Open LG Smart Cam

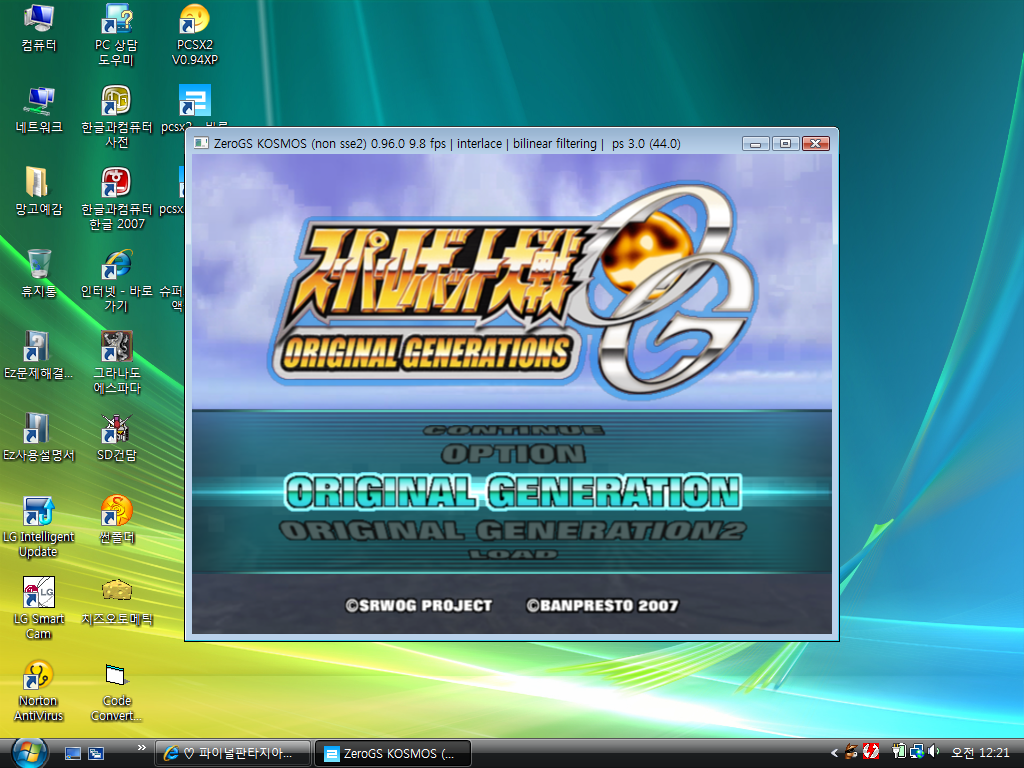pos(39,610)
